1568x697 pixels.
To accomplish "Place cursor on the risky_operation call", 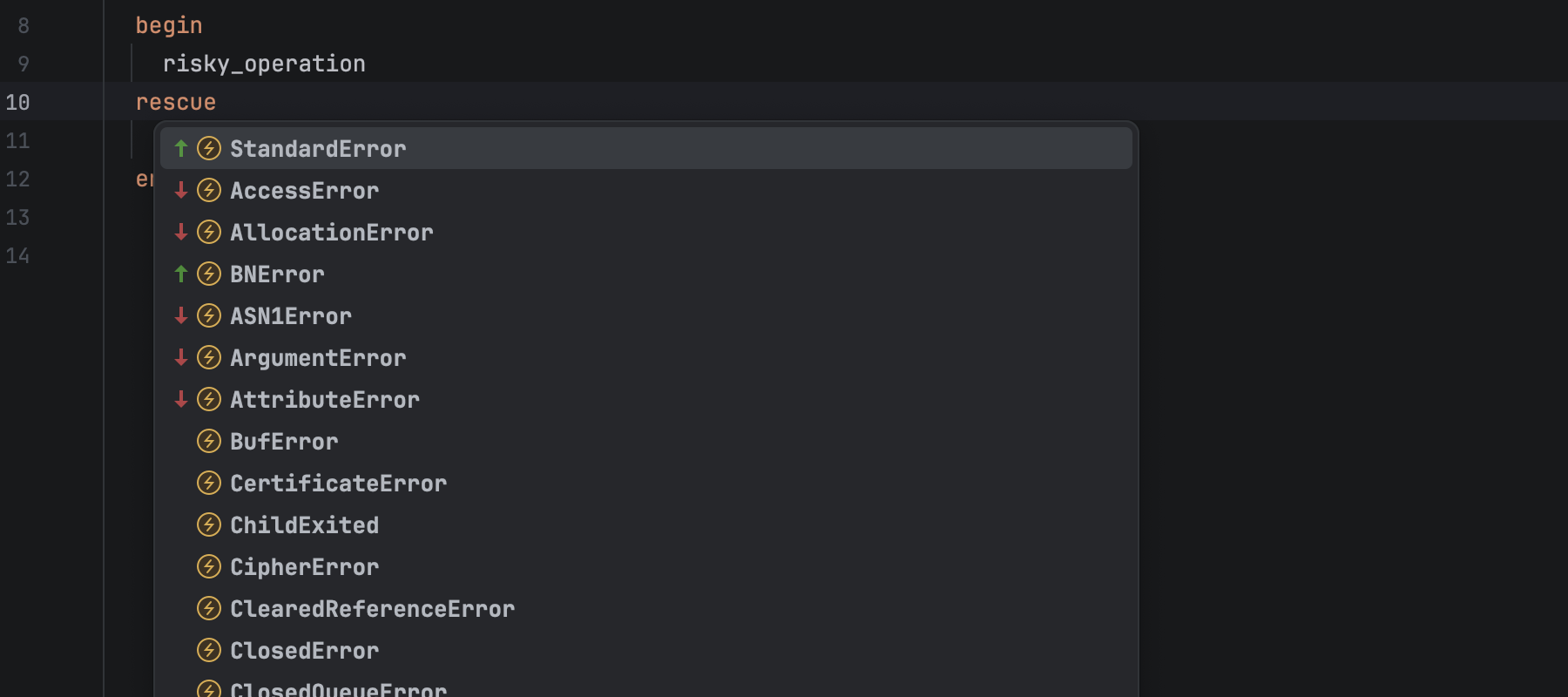I will tap(264, 64).
